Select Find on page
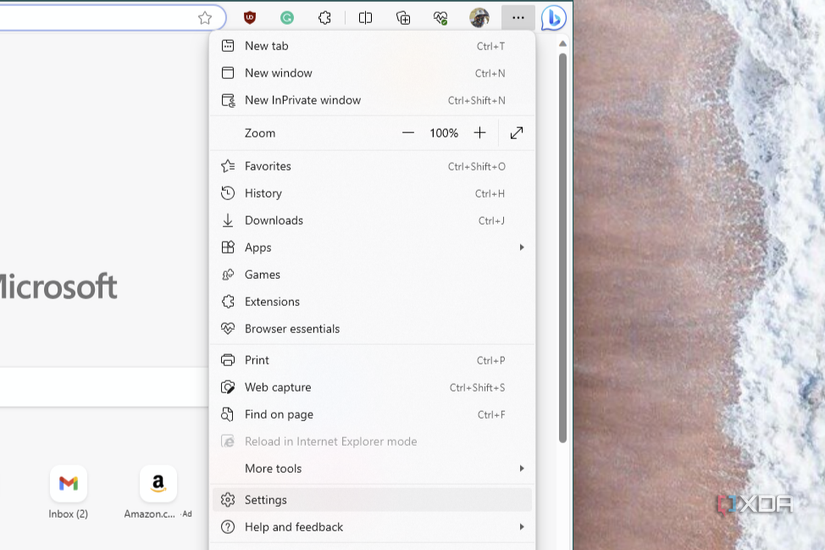Image resolution: width=825 pixels, height=550 pixels. 373,415
